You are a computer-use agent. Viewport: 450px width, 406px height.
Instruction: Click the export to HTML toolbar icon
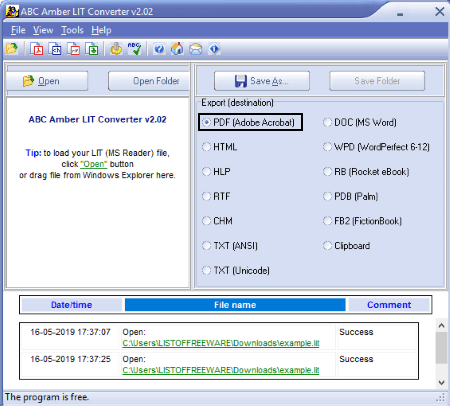pos(55,49)
